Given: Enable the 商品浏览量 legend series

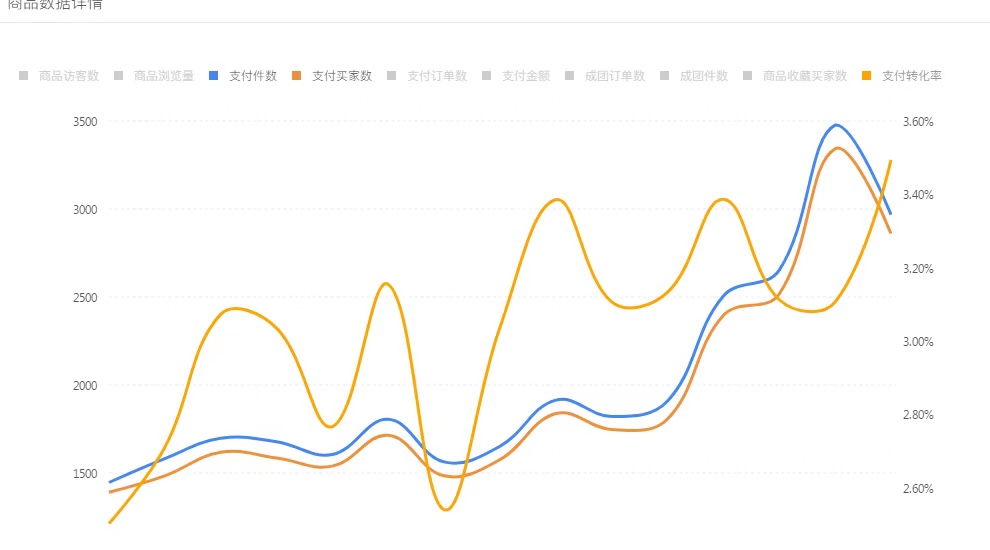Looking at the screenshot, I should (164, 76).
